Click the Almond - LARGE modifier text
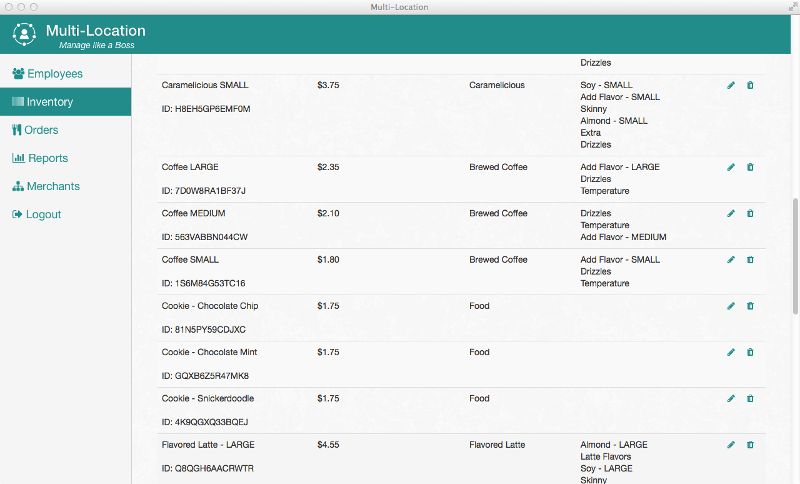The width and height of the screenshot is (800, 484). coord(614,445)
